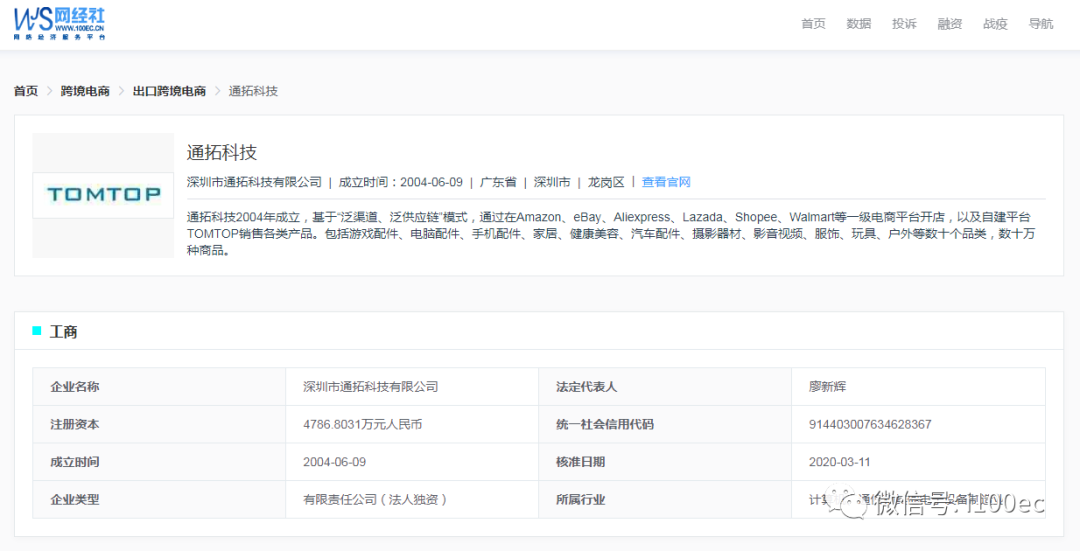
Task: Click the 统一社会信用代码 label
Action: tap(605, 424)
